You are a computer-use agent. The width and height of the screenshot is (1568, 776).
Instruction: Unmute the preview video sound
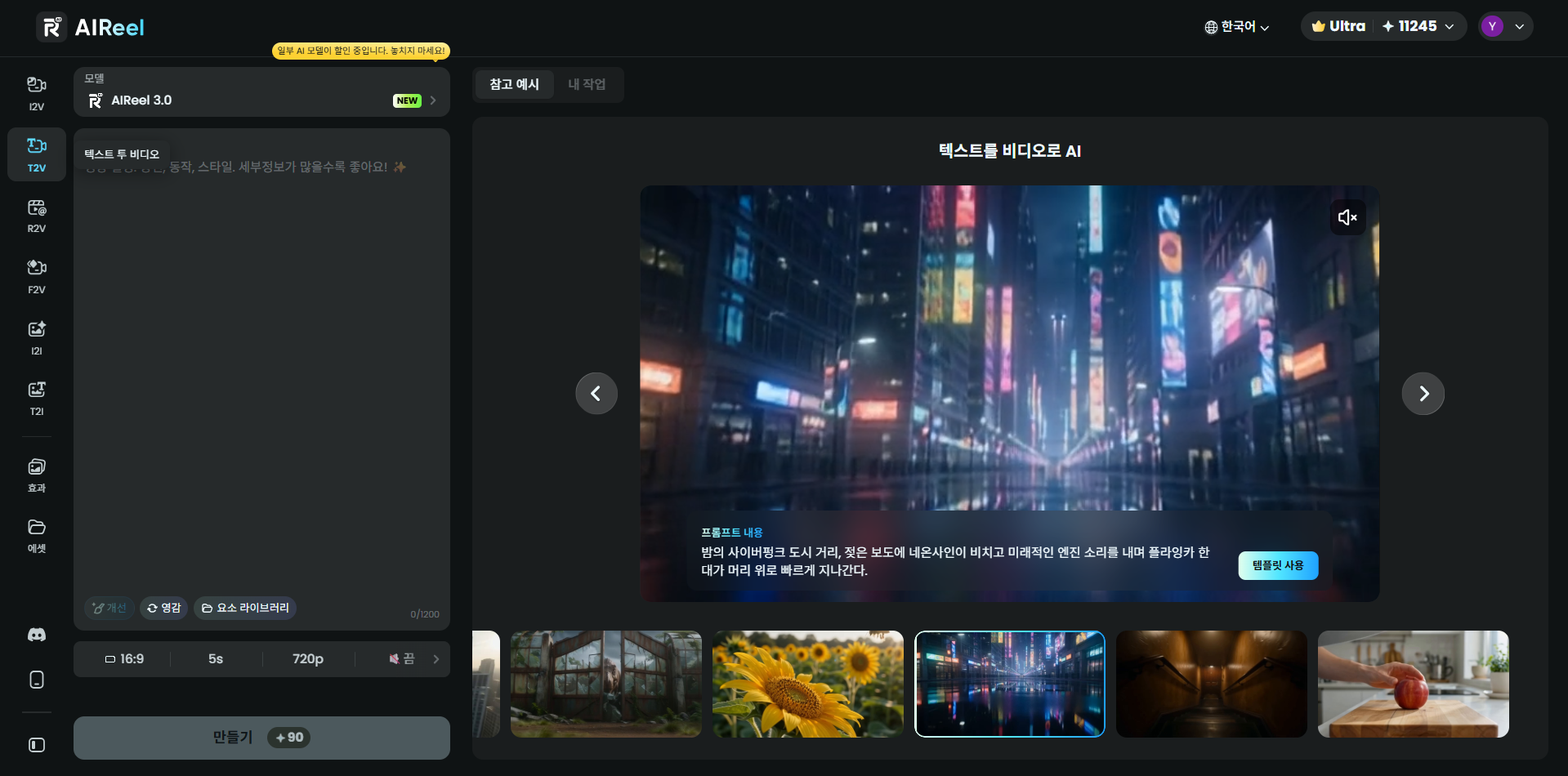pos(1347,217)
